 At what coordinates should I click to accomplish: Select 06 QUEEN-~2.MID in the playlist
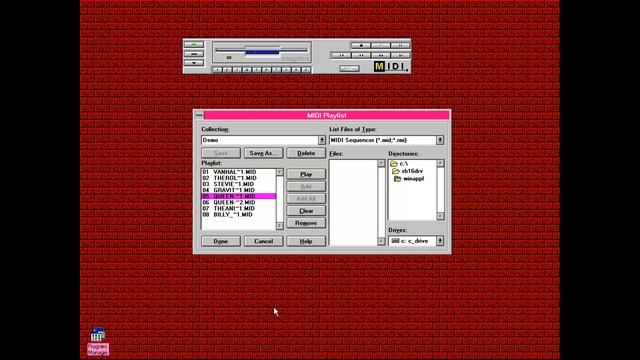[239, 202]
